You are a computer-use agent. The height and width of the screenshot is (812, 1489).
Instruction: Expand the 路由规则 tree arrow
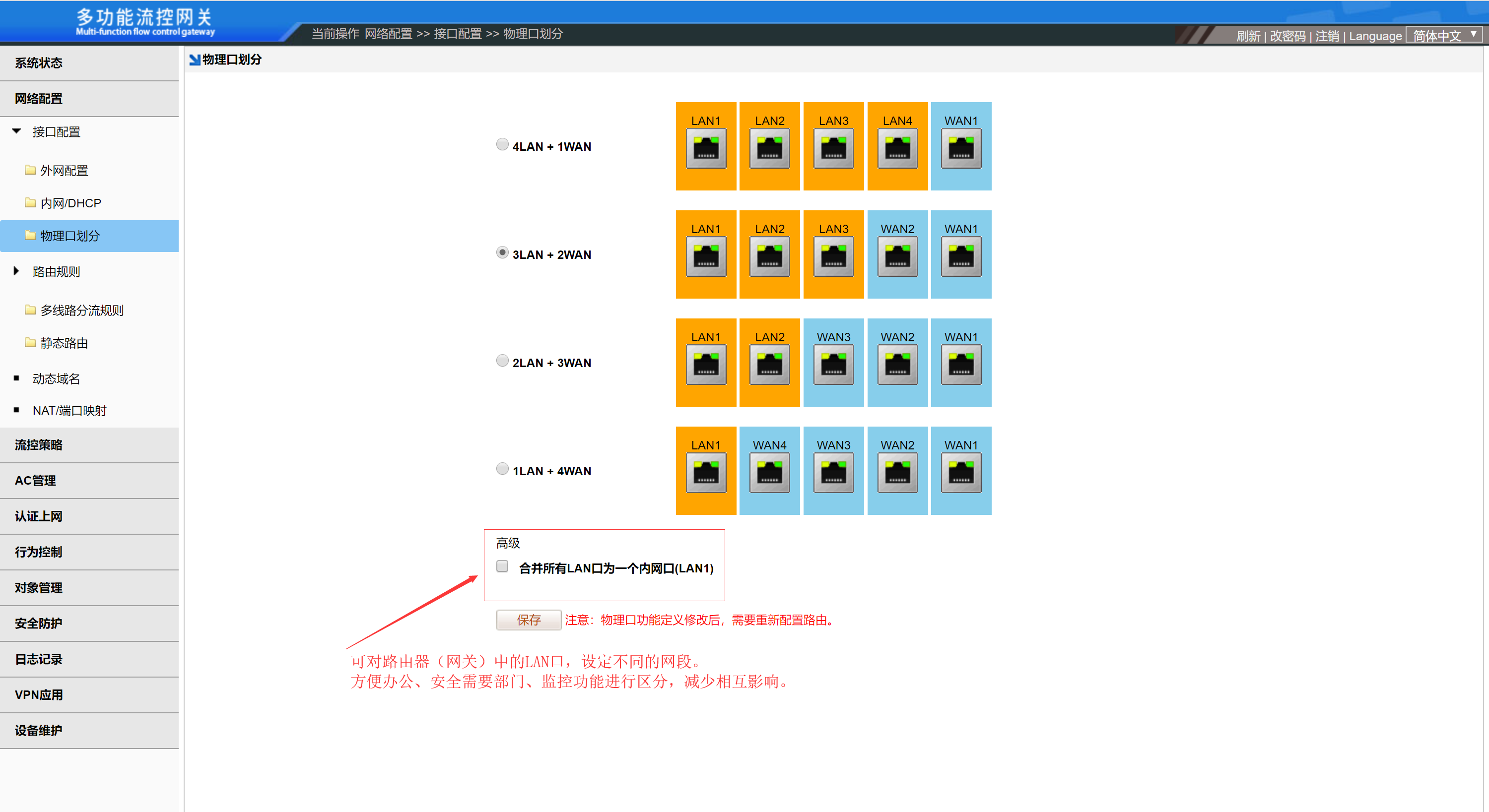16,271
